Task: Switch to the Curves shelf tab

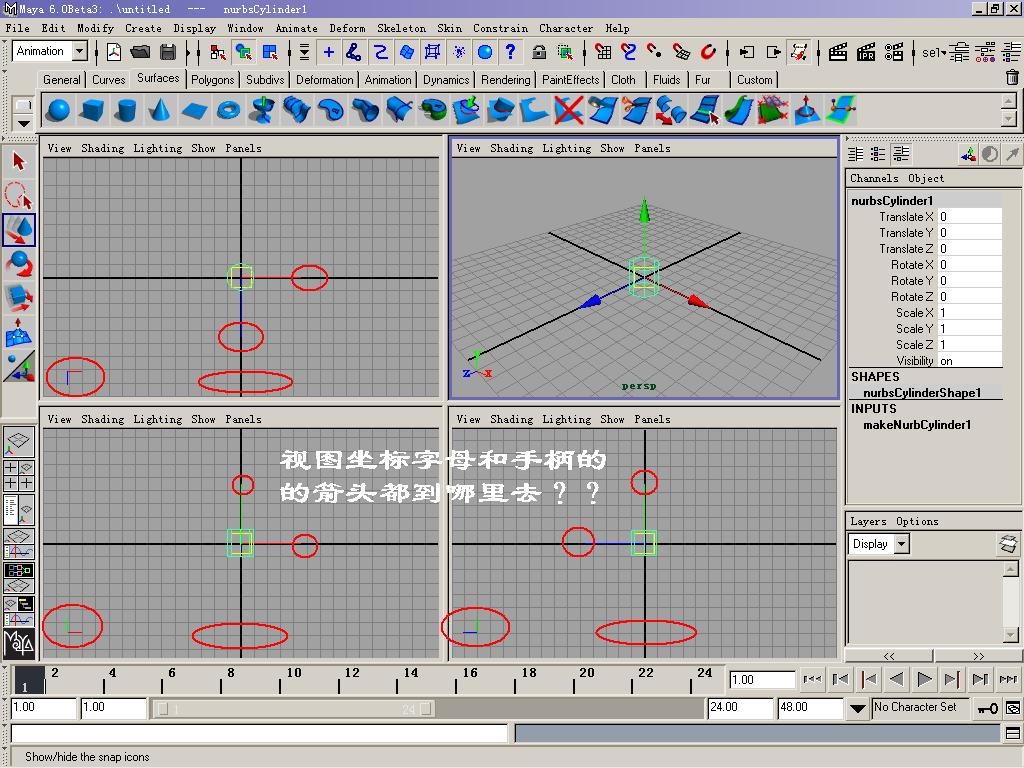Action: point(108,80)
